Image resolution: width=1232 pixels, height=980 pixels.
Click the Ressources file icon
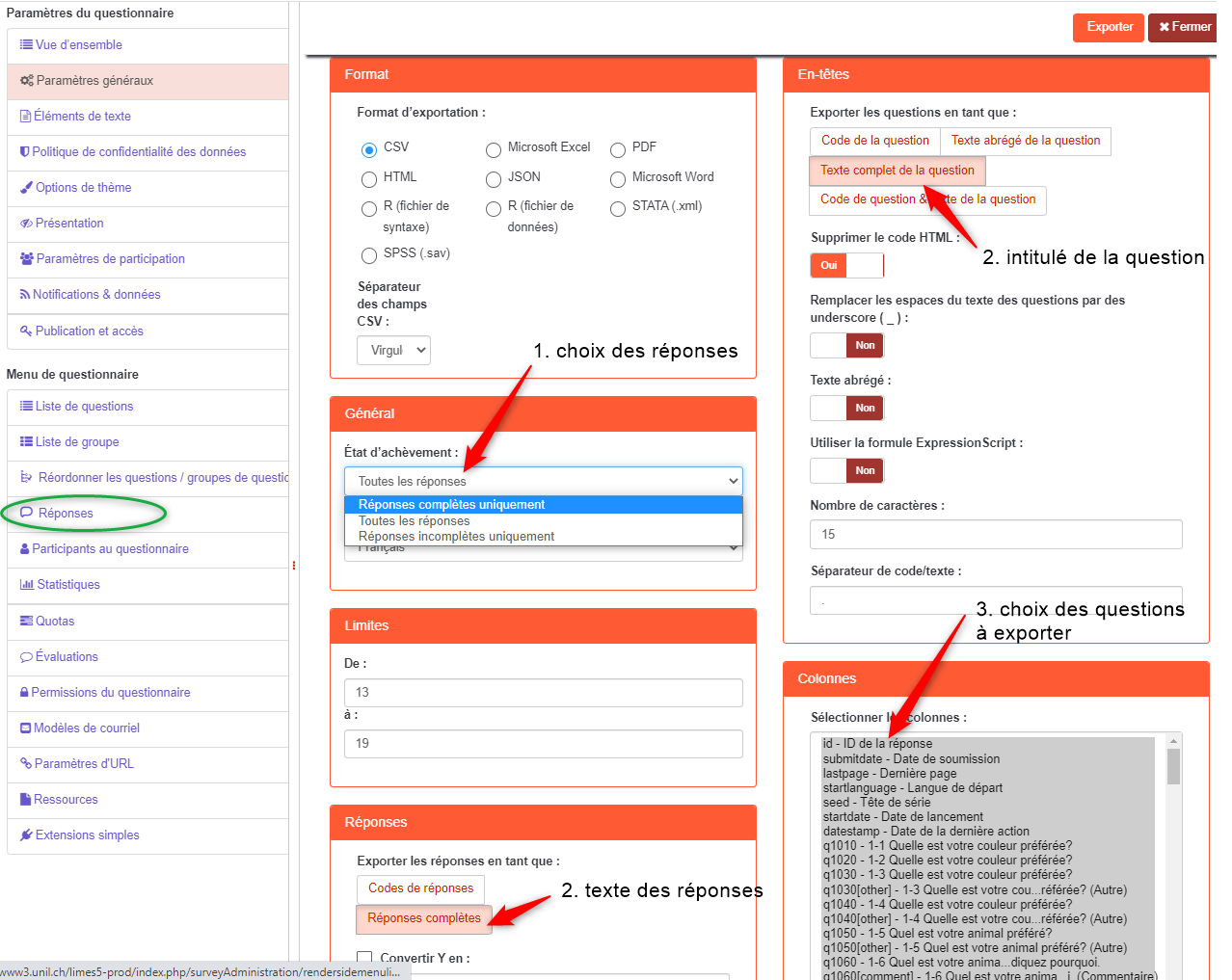tap(26, 800)
